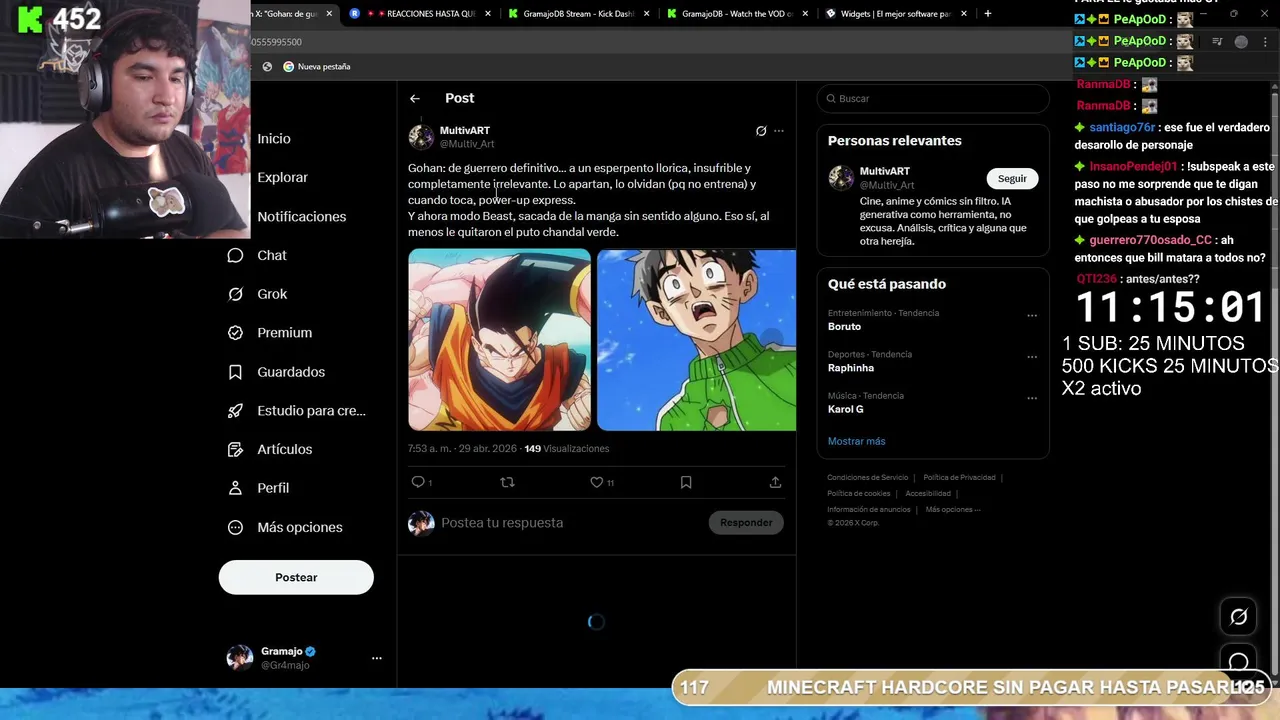Screen dimensions: 1280x720
Task: Open the new tab plus button
Action: tap(988, 14)
